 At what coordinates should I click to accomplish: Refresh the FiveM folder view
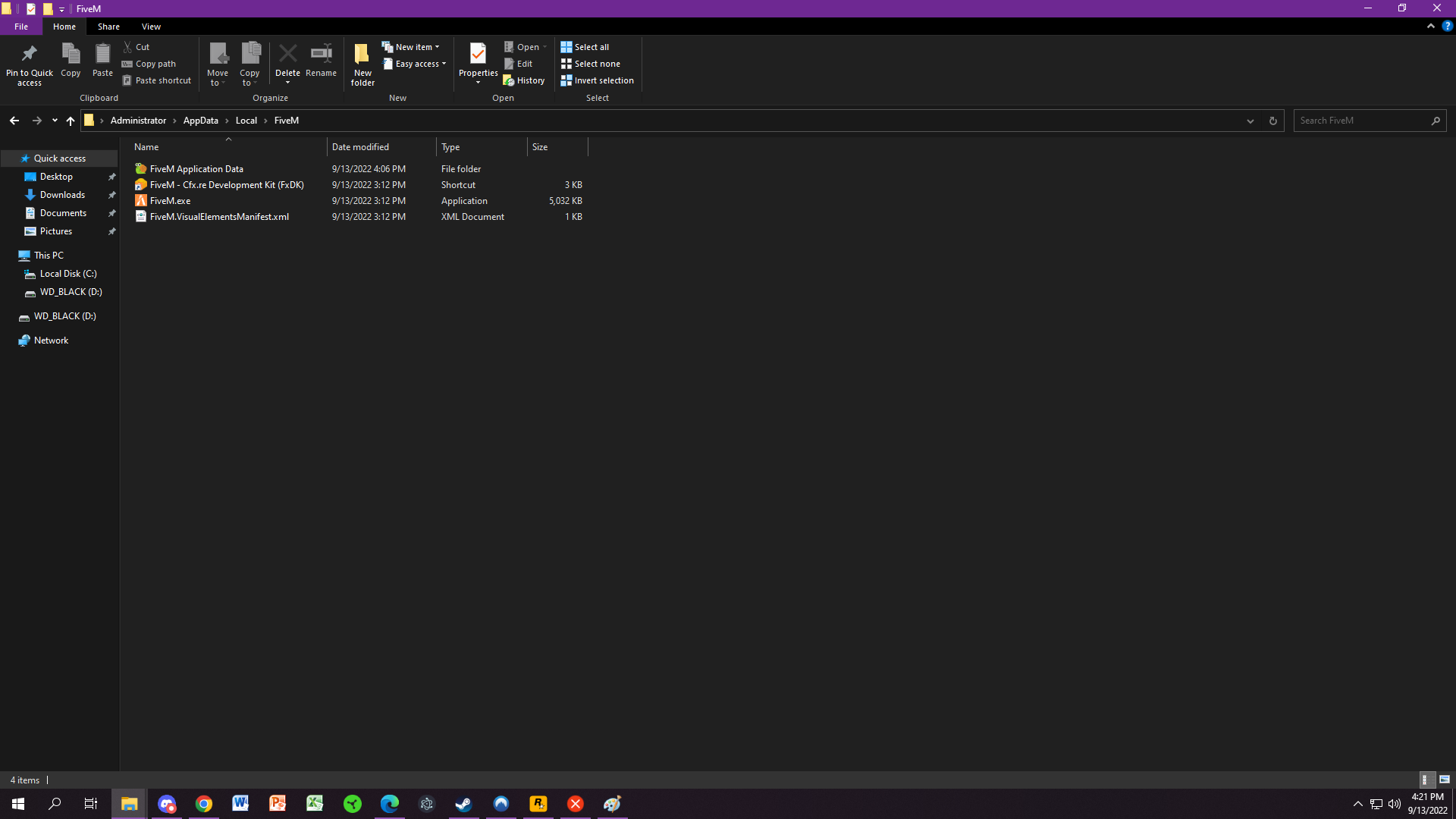coord(1273,121)
